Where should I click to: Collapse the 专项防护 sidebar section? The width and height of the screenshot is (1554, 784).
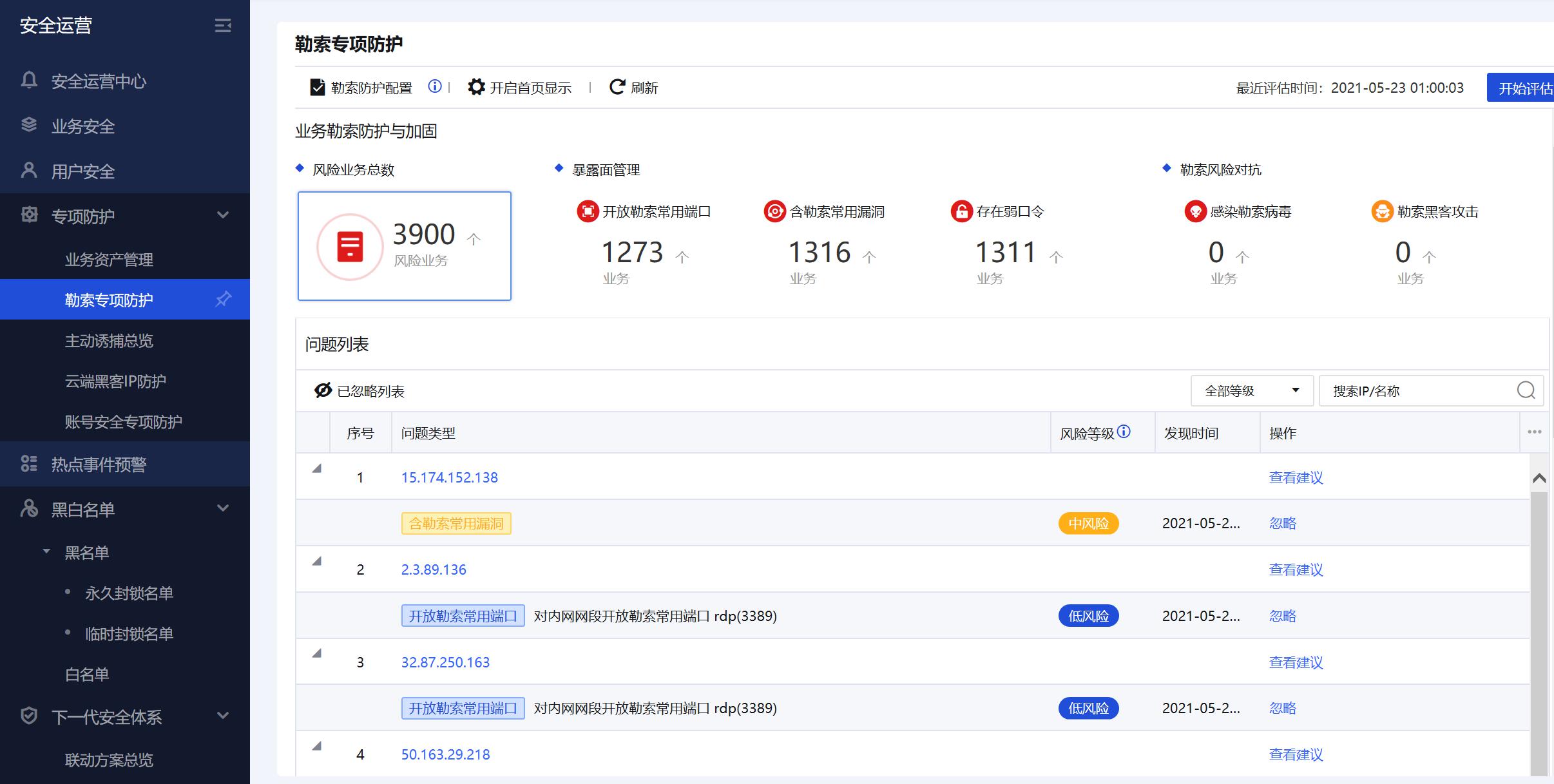coord(223,215)
